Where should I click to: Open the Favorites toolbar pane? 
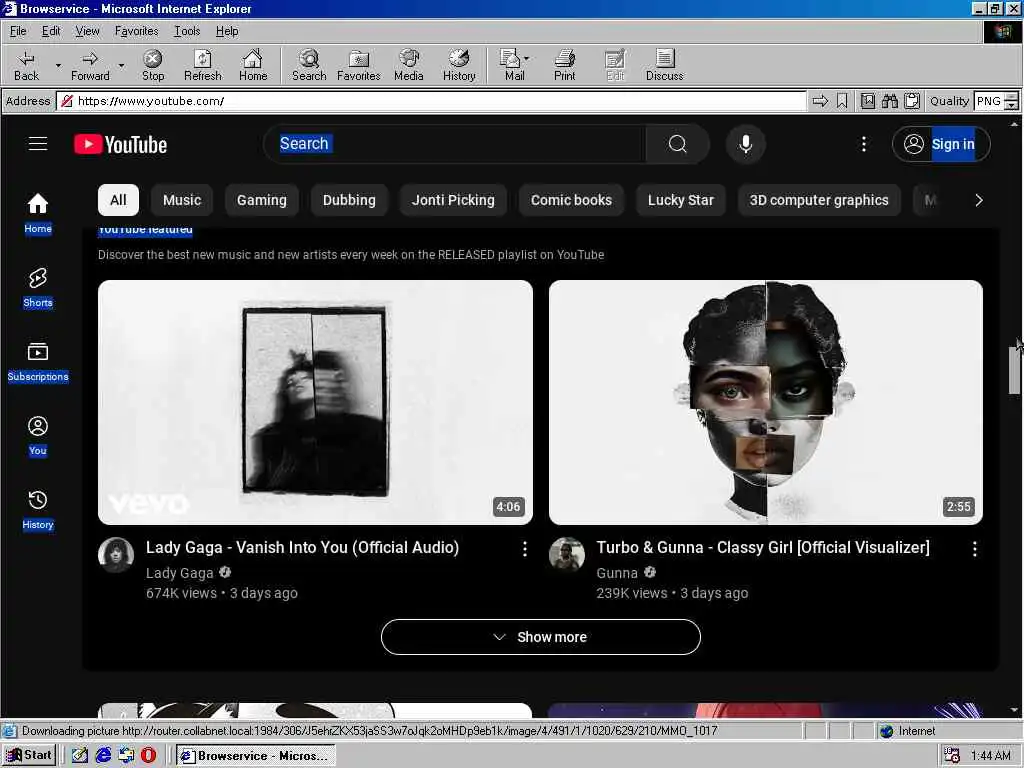[x=359, y=65]
